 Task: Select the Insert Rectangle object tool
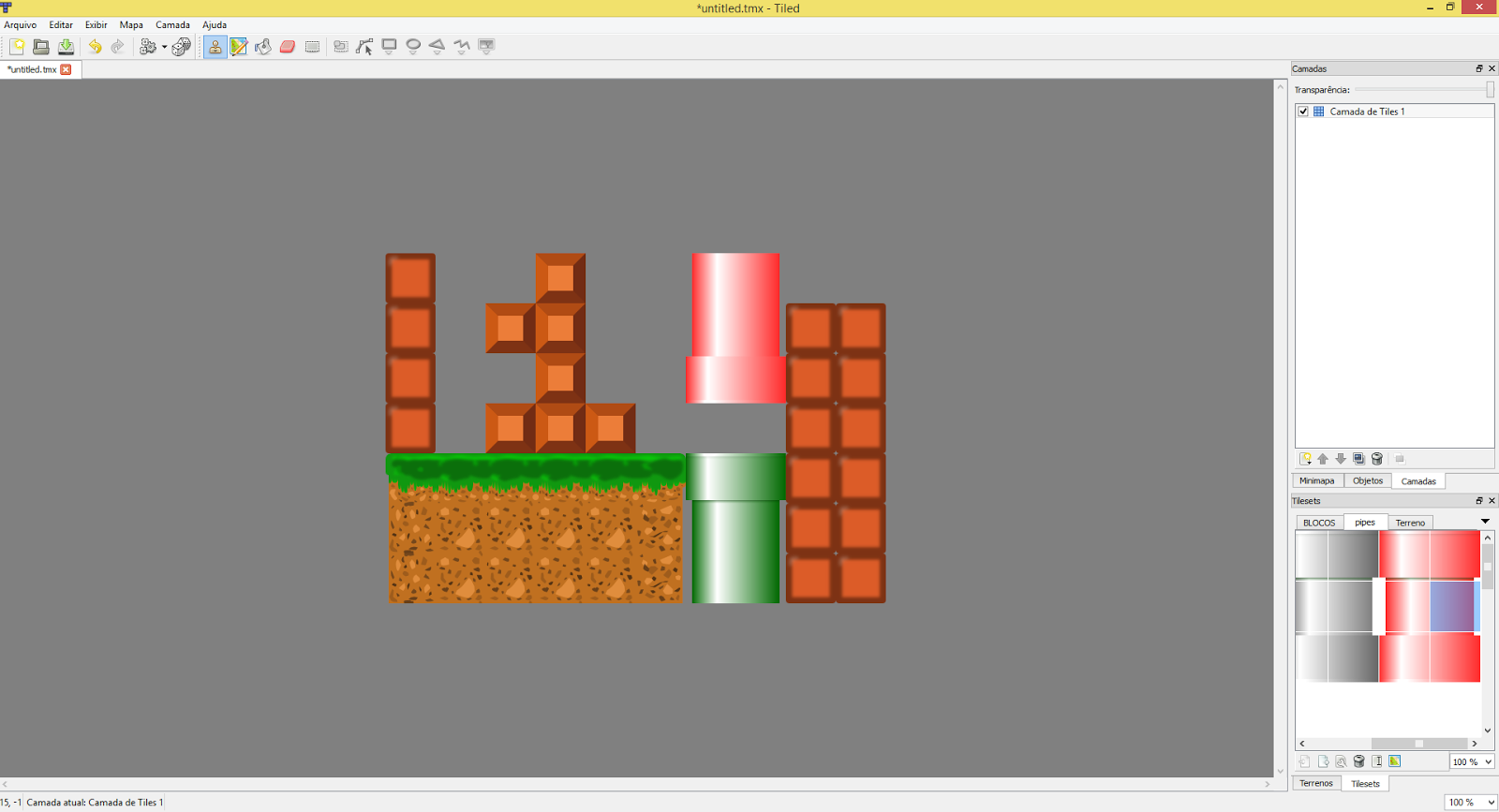[389, 46]
